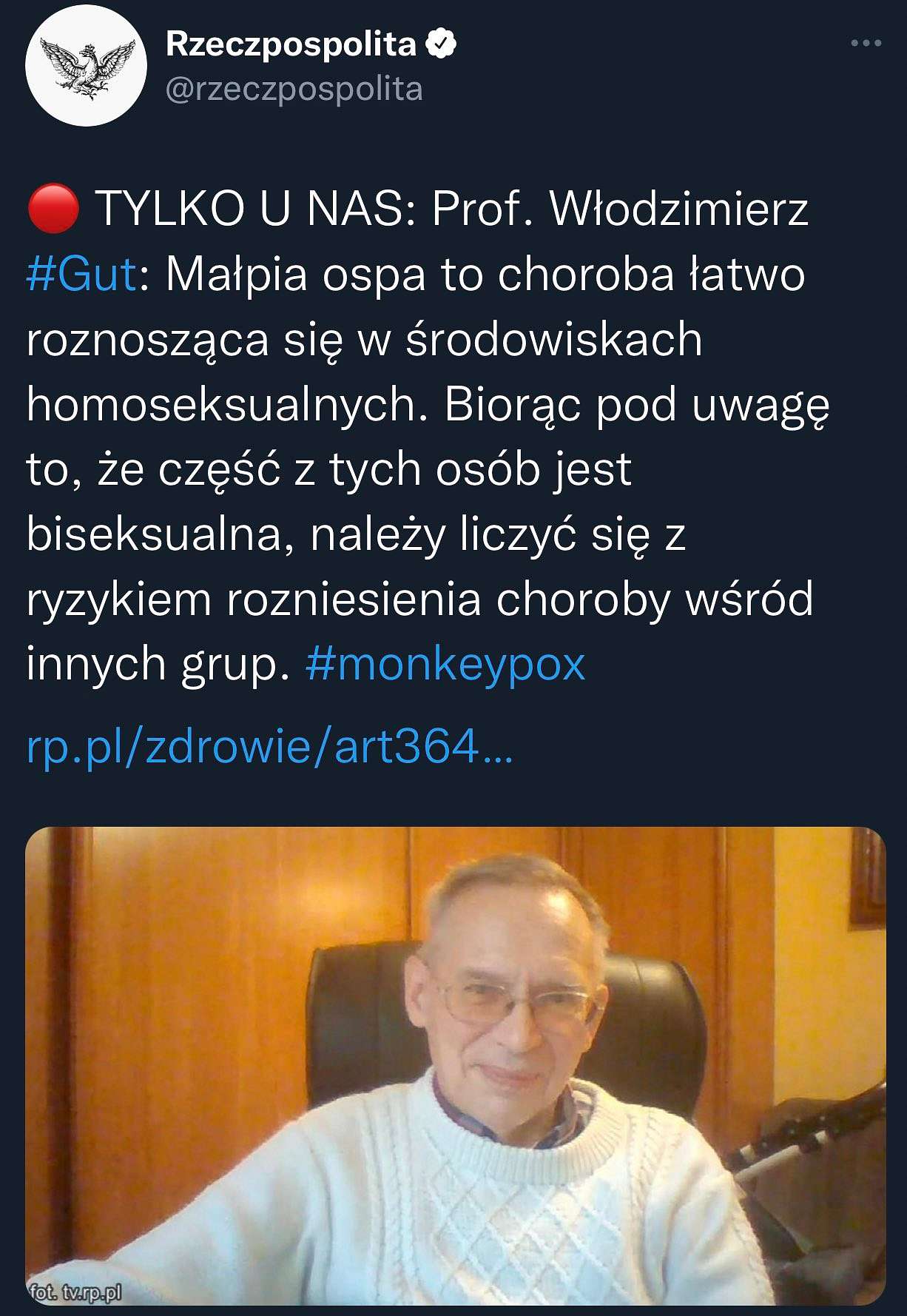Open the #monkeypox hashtag
This screenshot has width=907, height=1316.
pos(445,662)
